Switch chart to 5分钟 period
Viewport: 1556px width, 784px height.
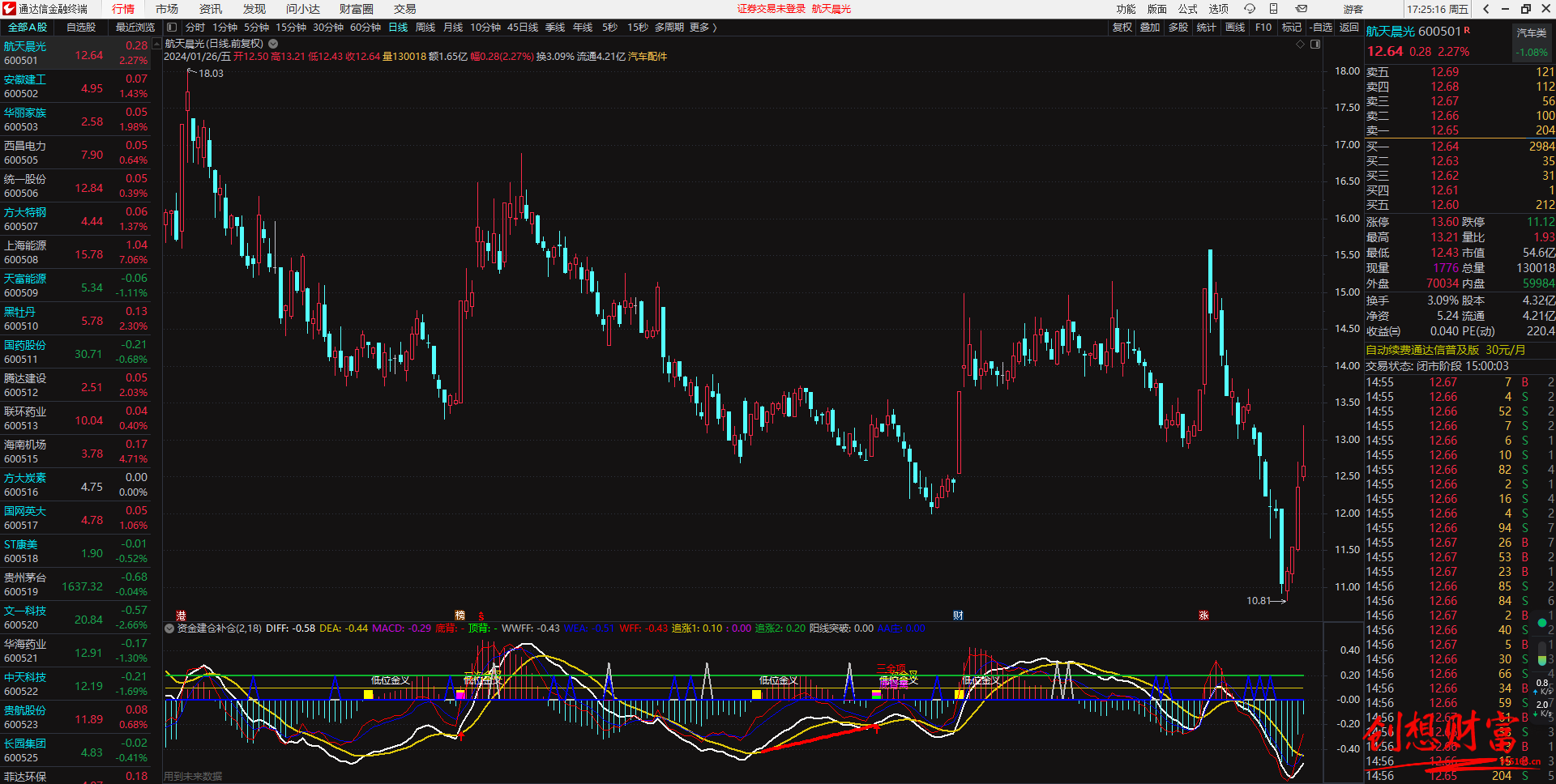[256, 28]
